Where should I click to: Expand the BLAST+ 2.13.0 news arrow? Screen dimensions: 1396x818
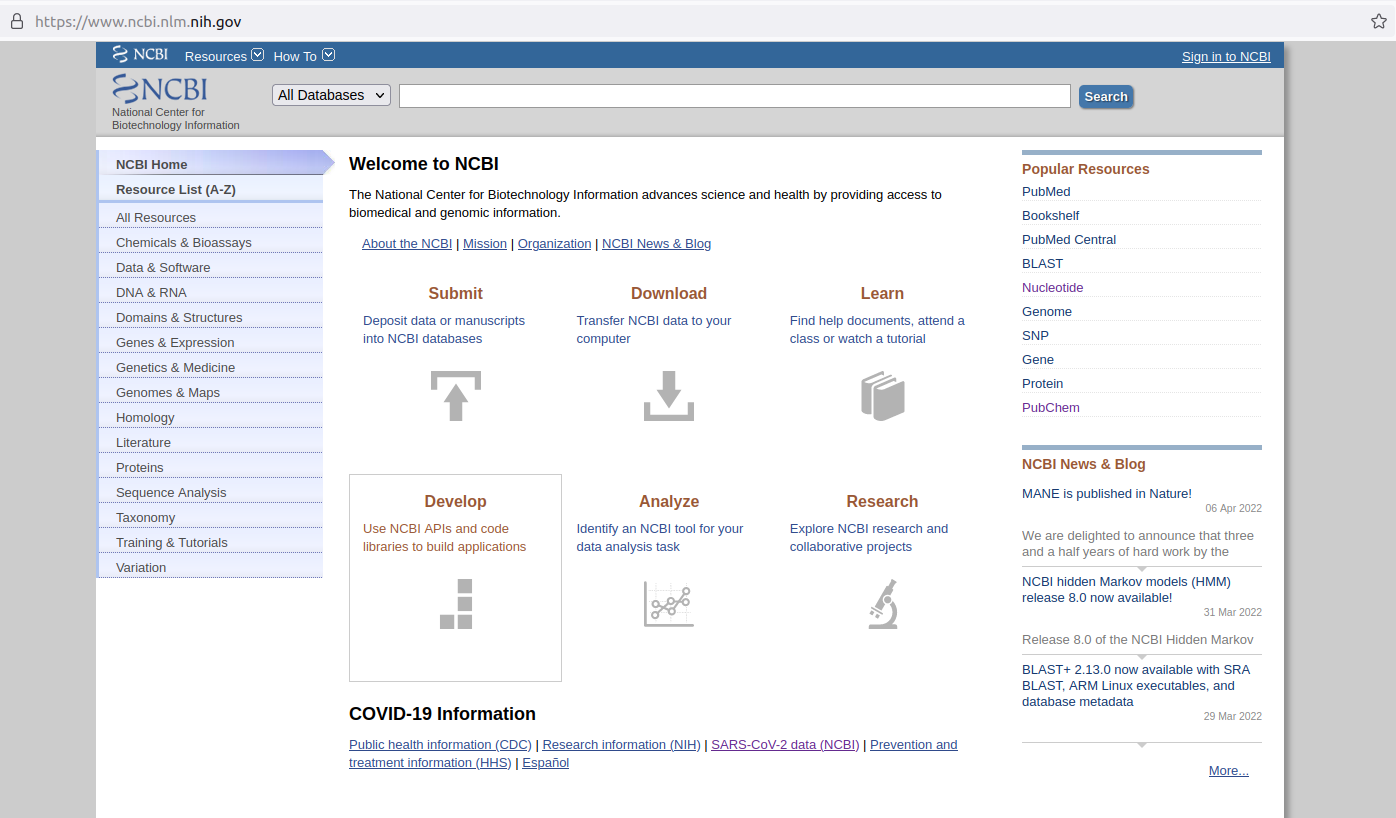1142,744
